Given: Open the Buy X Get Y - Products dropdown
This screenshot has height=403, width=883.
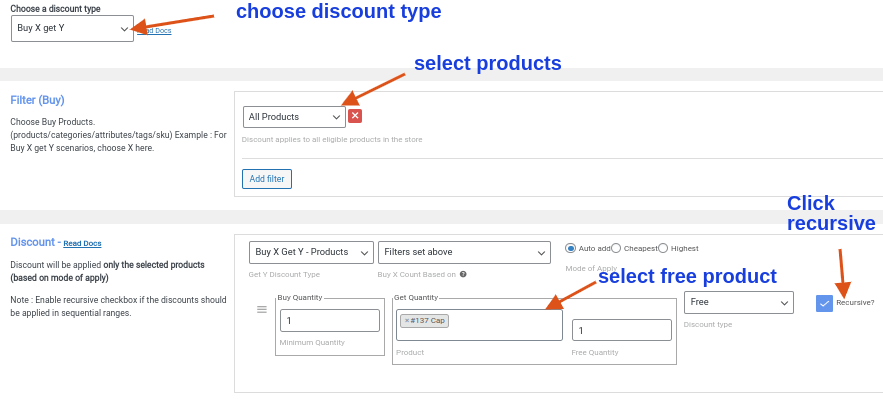Looking at the screenshot, I should 311,252.
